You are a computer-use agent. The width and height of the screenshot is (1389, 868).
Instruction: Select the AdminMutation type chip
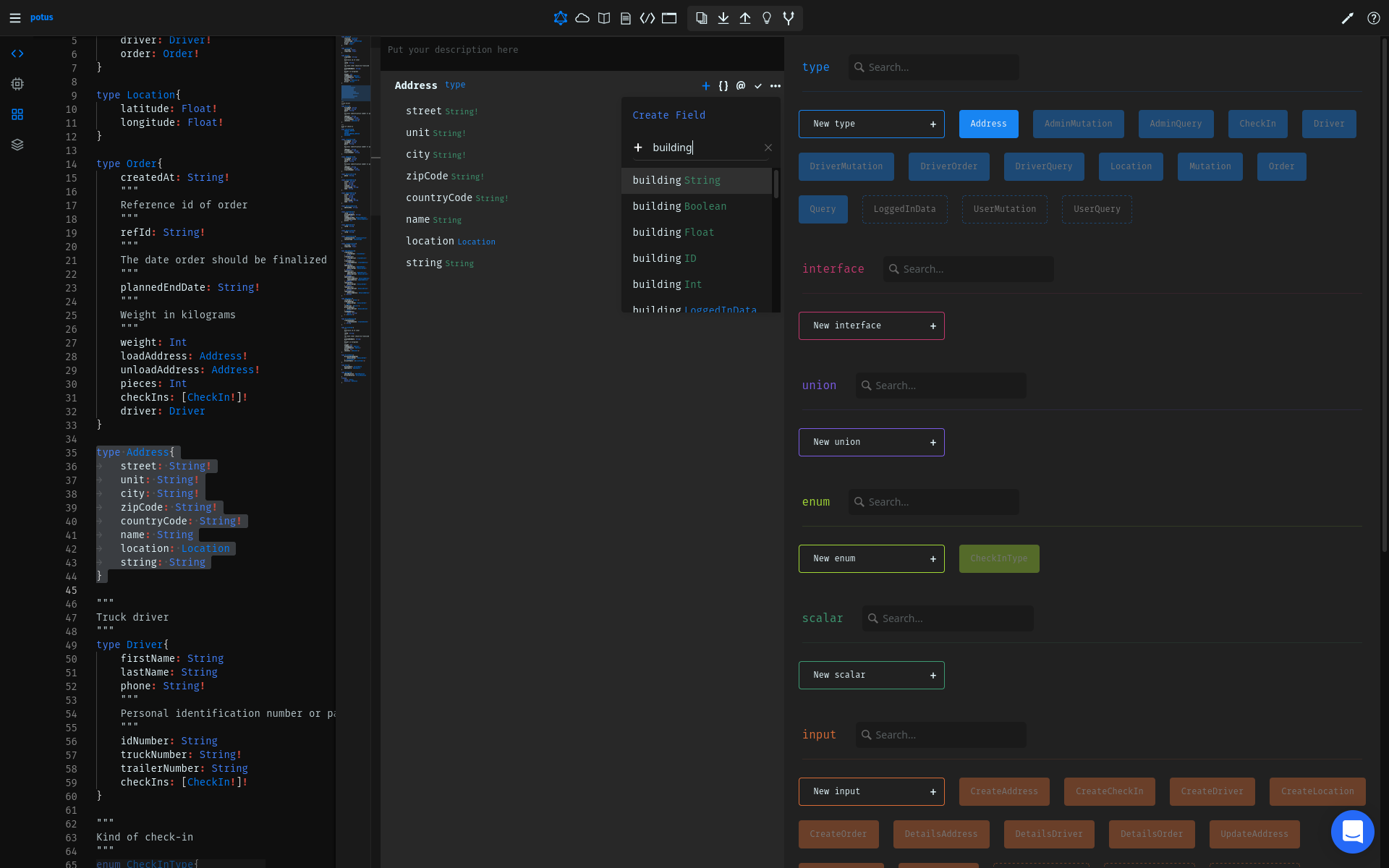point(1078,124)
